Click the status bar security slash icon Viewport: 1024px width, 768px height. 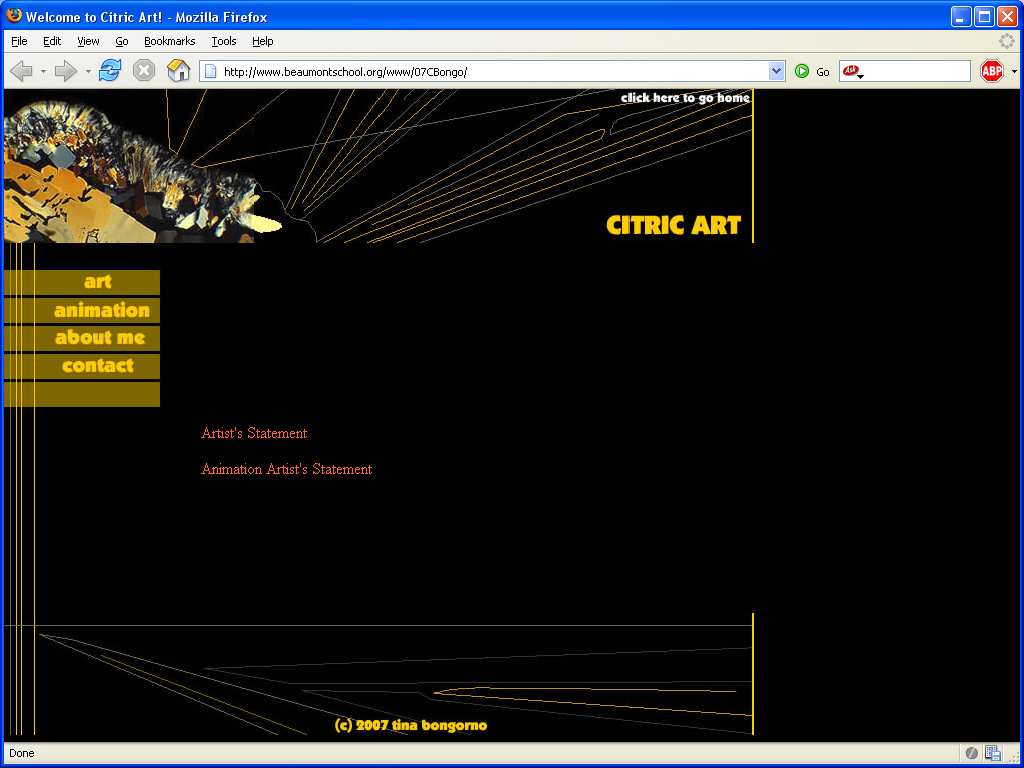click(x=972, y=753)
